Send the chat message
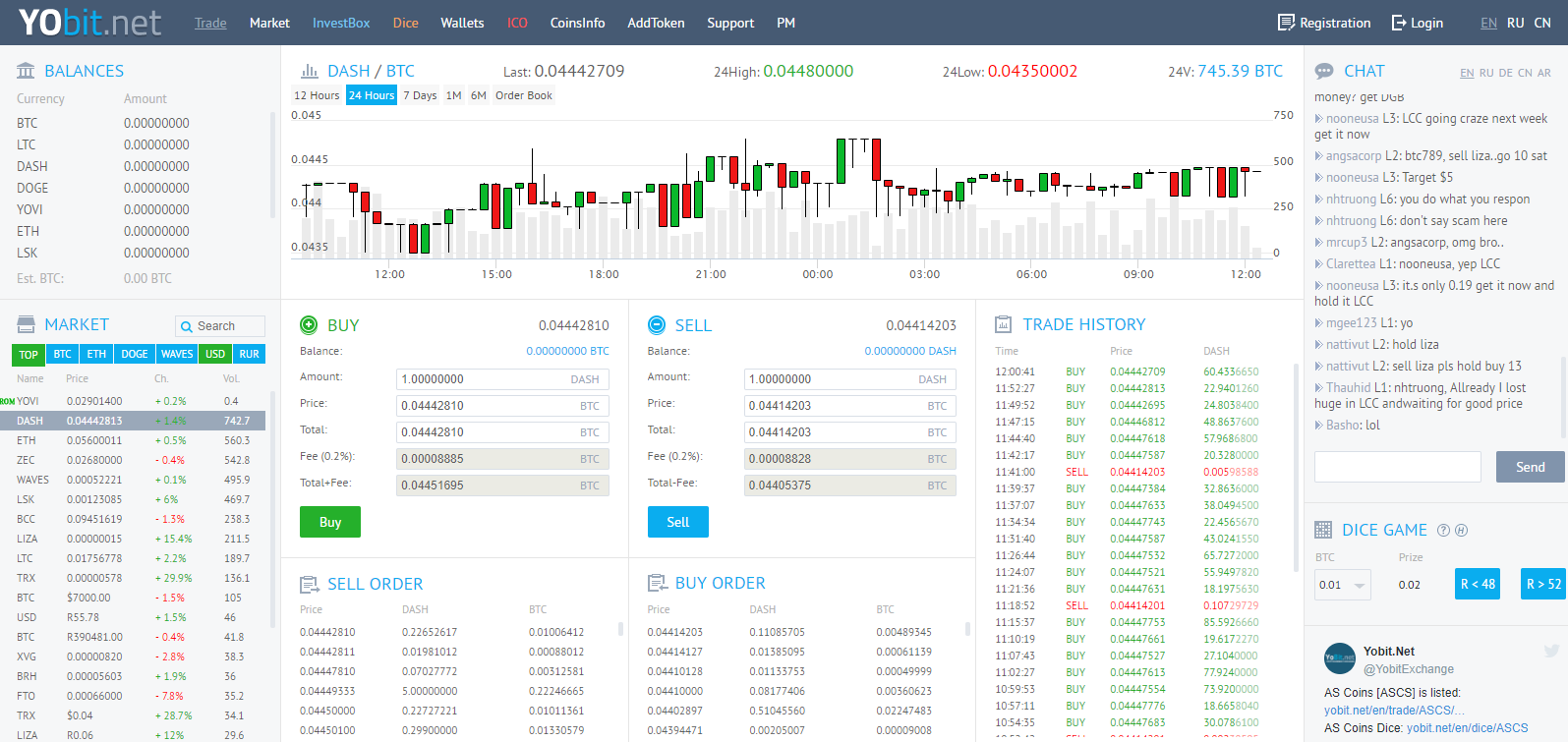Image resolution: width=1568 pixels, height=742 pixels. pyautogui.click(x=1530, y=467)
